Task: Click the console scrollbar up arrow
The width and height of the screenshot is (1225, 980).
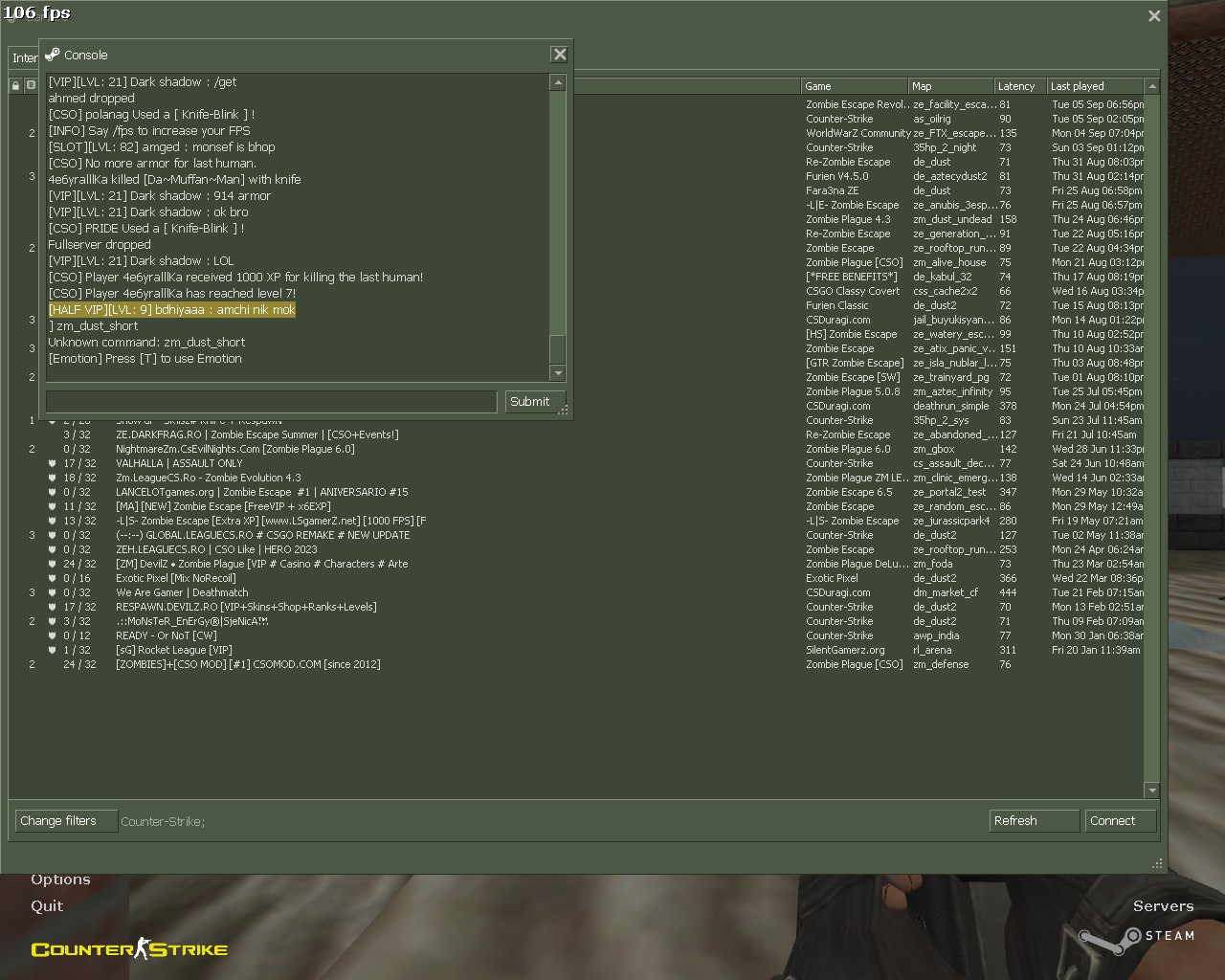Action: (x=558, y=83)
